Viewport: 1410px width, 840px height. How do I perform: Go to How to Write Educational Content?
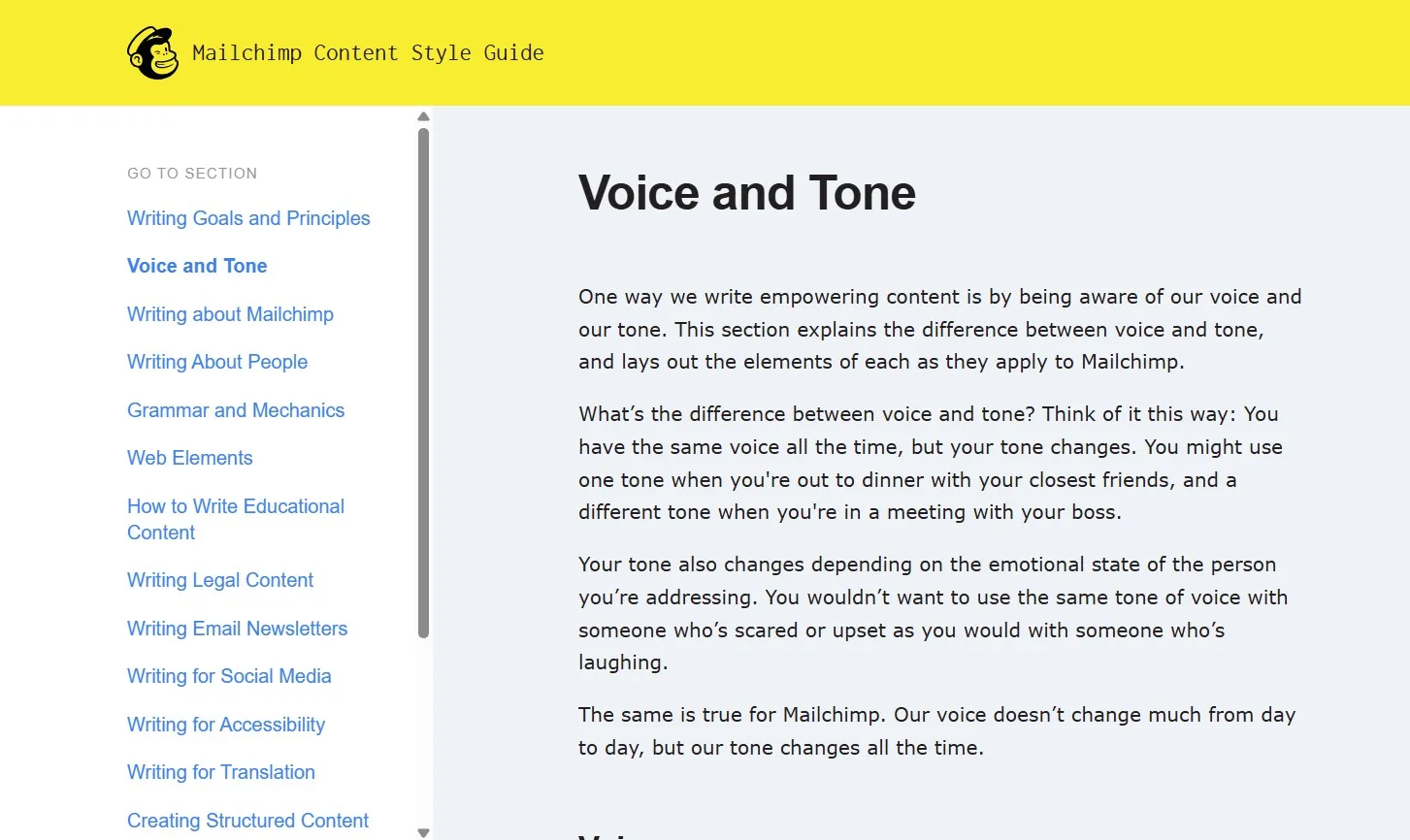[x=236, y=519]
